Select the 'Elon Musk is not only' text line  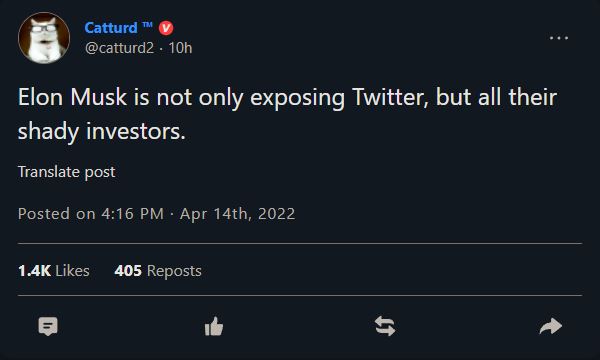[287, 98]
